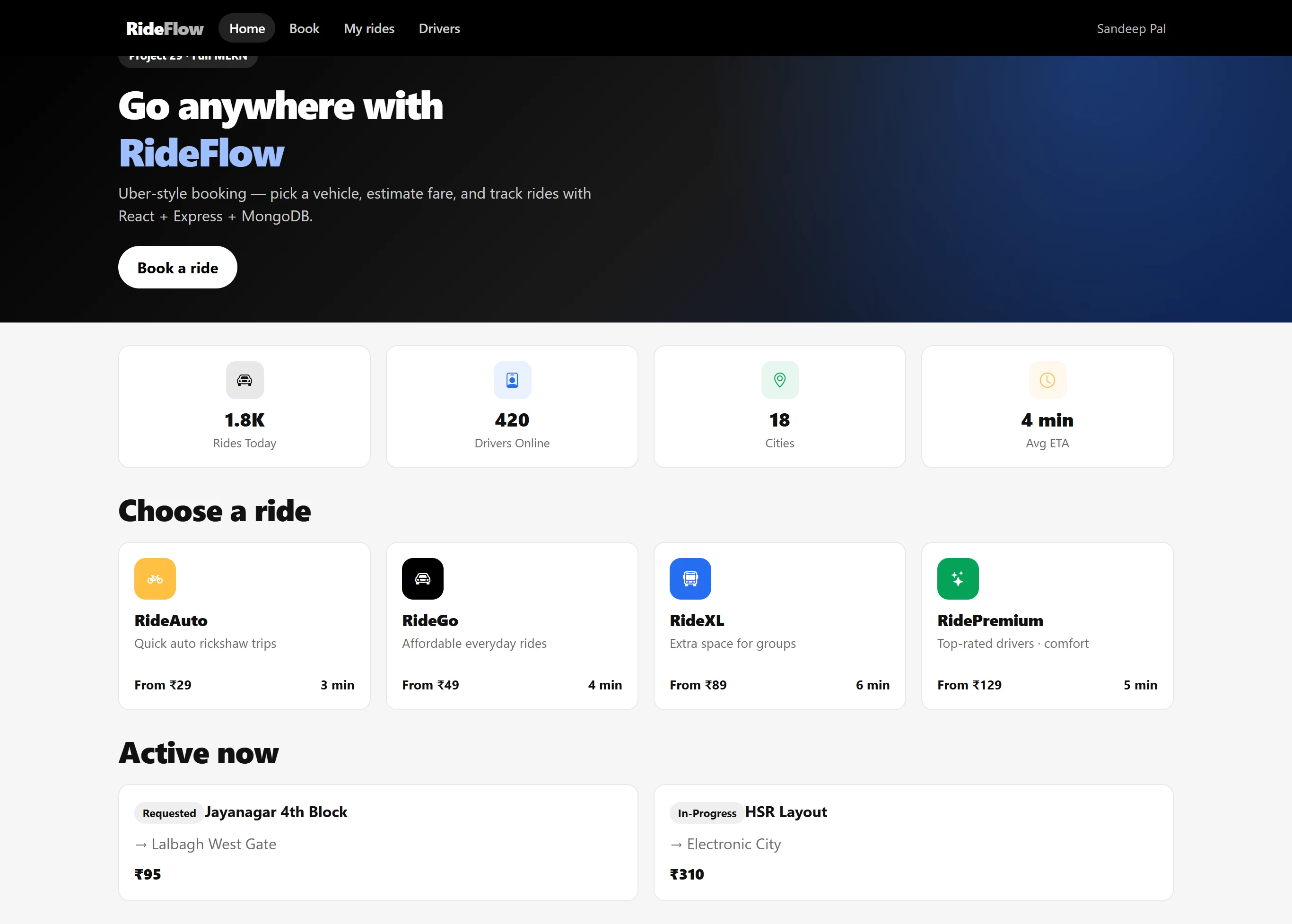
Task: Open the Home nav tab
Action: [x=247, y=28]
